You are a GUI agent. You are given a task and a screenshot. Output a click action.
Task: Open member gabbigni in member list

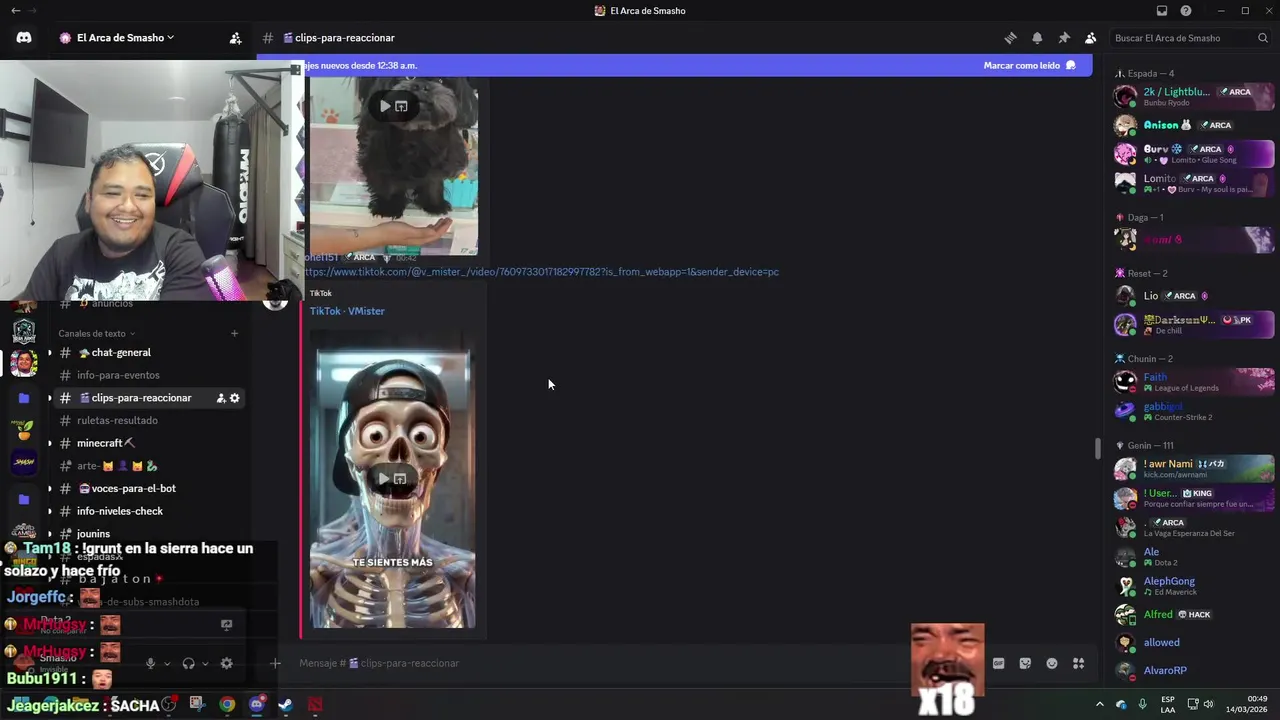[1194, 411]
